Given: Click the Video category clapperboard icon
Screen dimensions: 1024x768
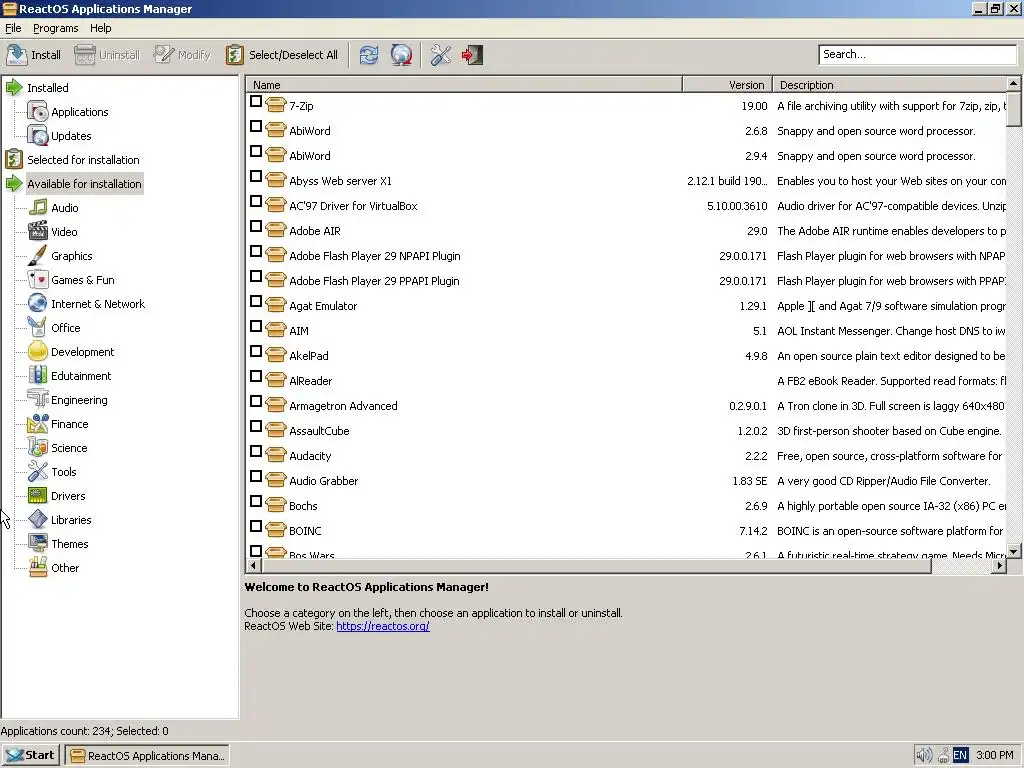Looking at the screenshot, I should [x=38, y=232].
